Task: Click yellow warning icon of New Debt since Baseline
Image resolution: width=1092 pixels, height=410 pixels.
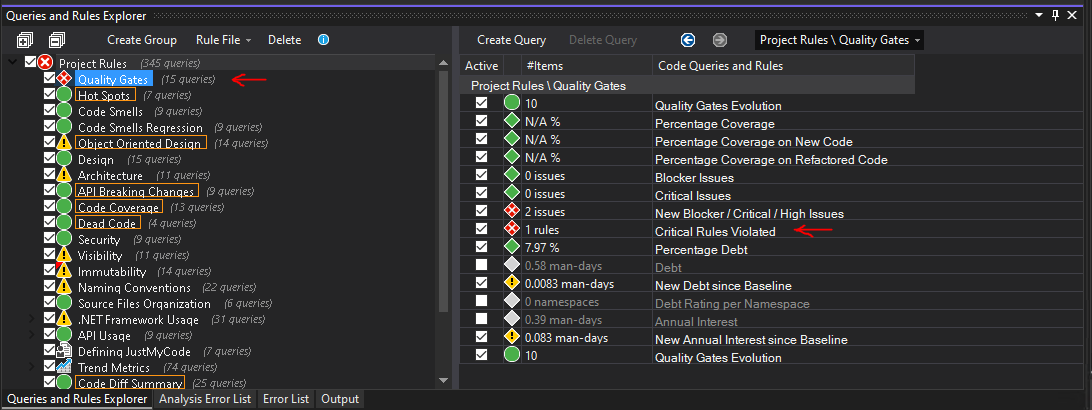Action: [x=512, y=283]
